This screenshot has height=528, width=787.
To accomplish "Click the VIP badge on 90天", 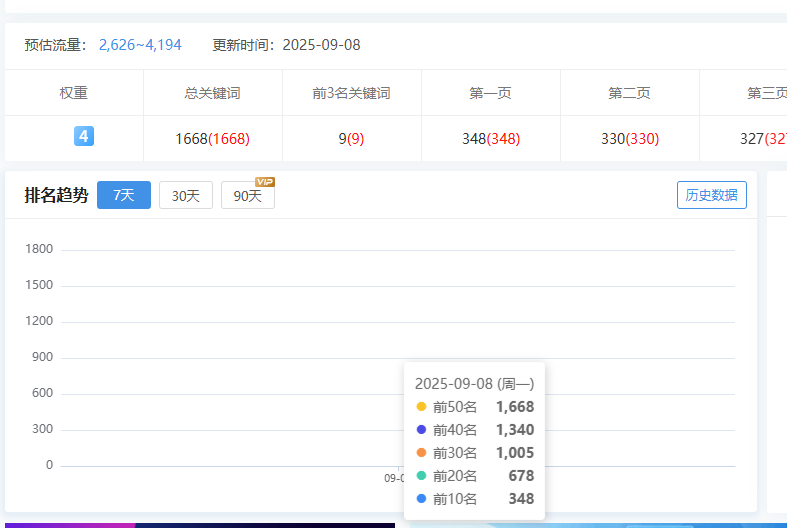I will click(x=265, y=182).
